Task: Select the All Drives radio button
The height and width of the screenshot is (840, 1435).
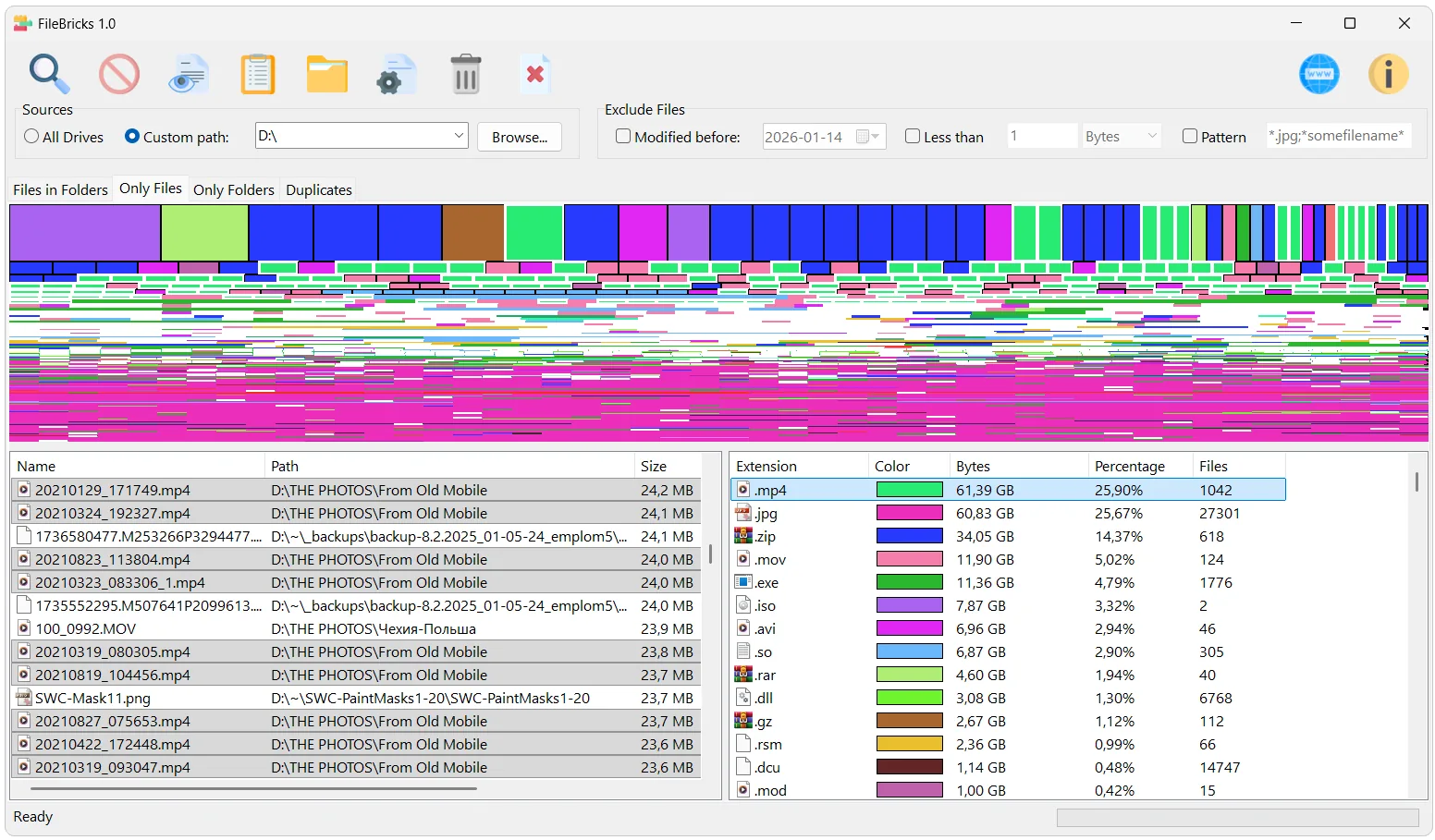Action: pyautogui.click(x=31, y=137)
